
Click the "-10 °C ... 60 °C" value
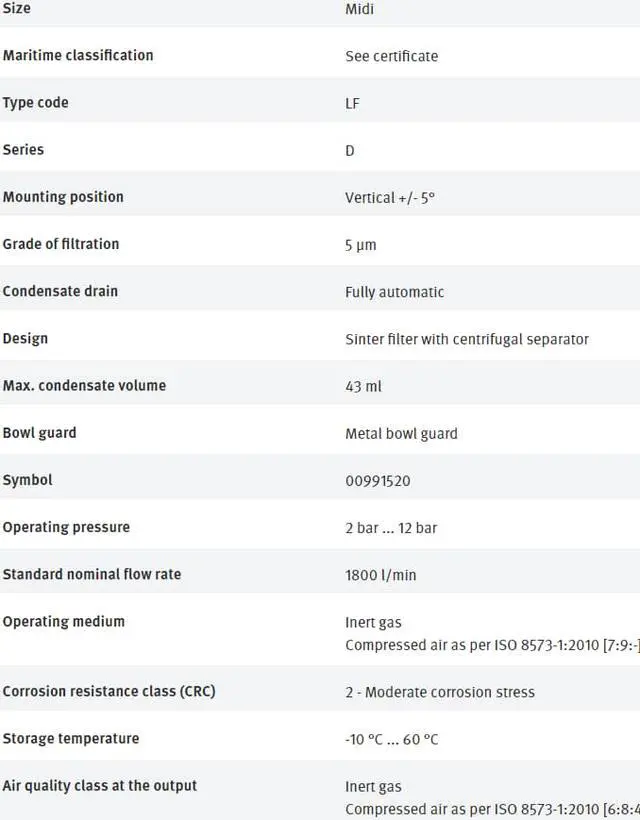point(391,740)
